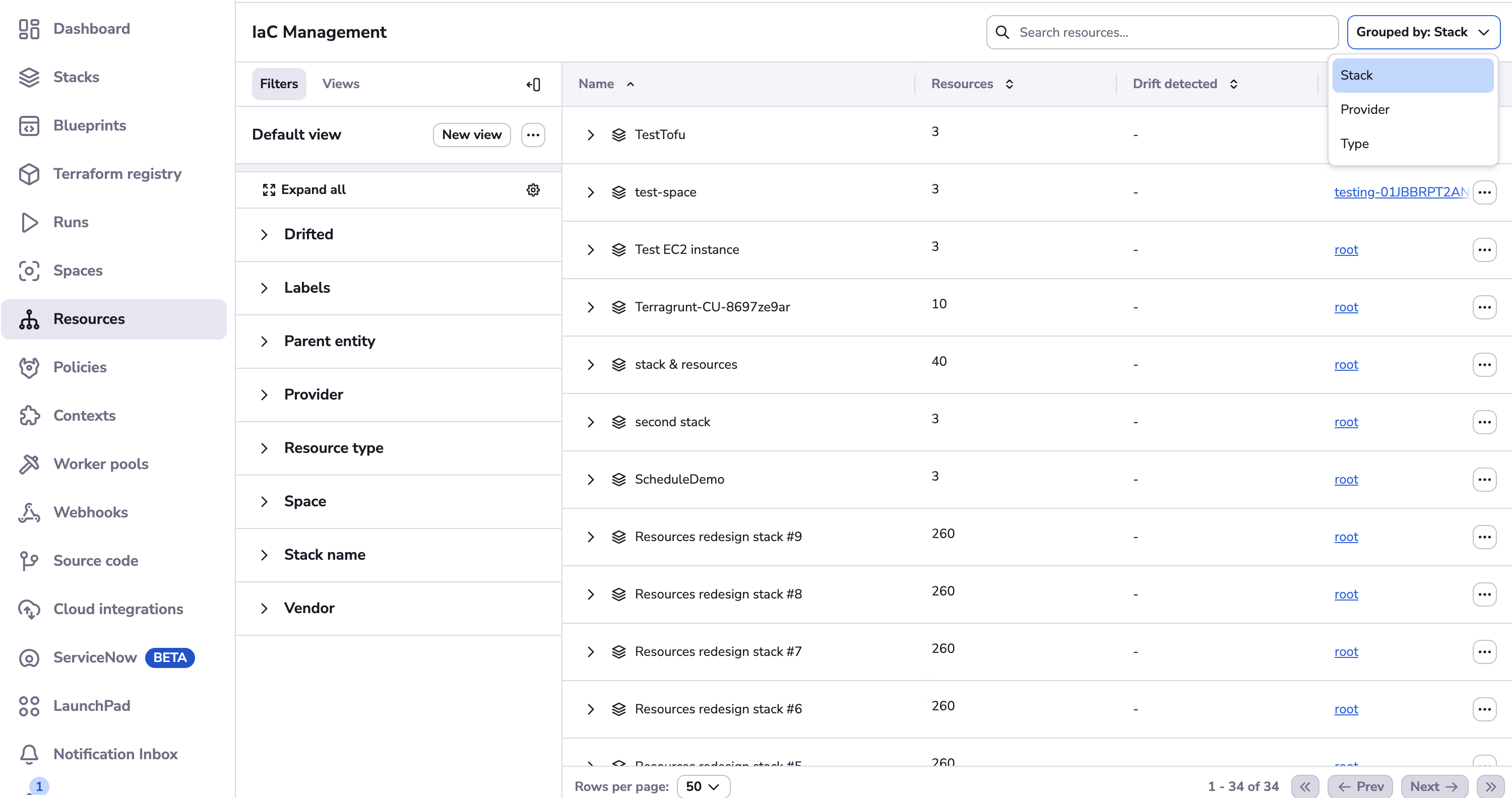
Task: Select Provider from the grouping menu
Action: click(1364, 109)
